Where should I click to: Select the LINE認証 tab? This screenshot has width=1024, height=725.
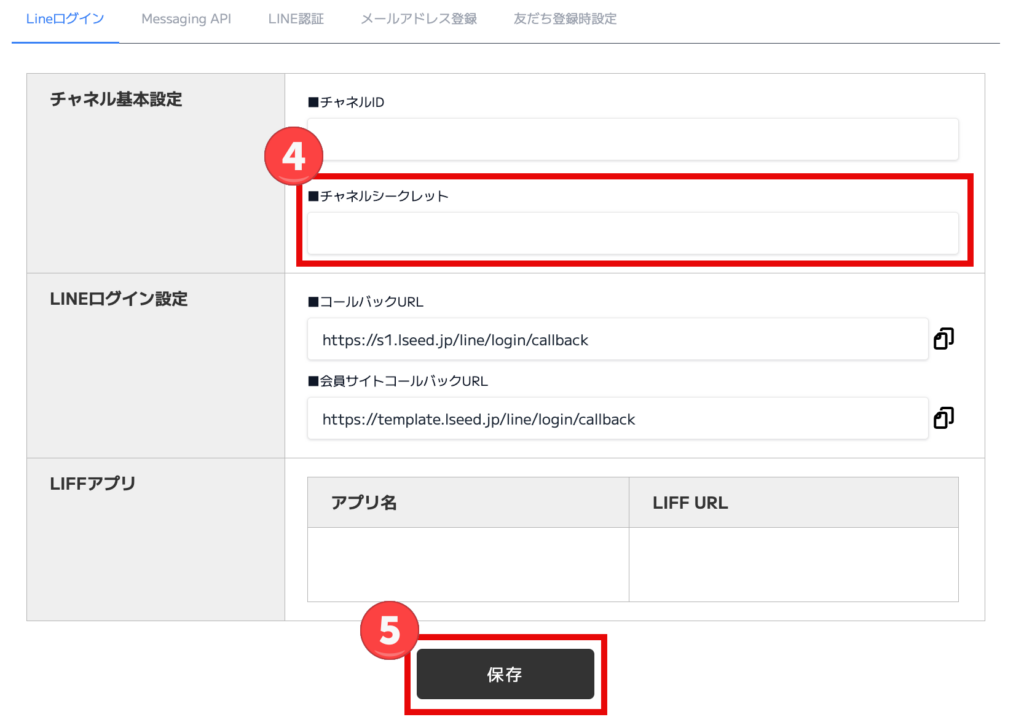(x=296, y=19)
